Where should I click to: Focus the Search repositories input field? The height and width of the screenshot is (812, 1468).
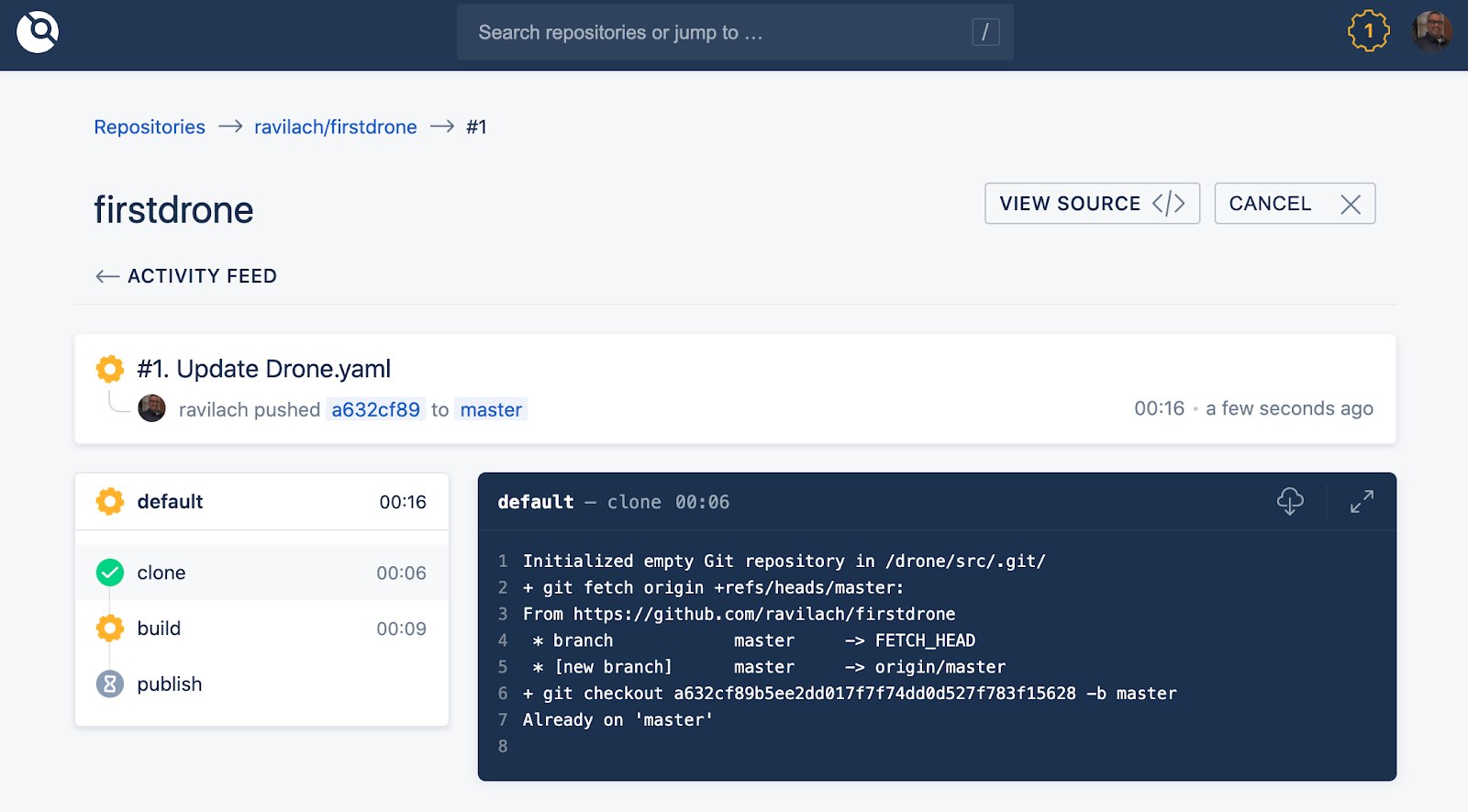(735, 32)
